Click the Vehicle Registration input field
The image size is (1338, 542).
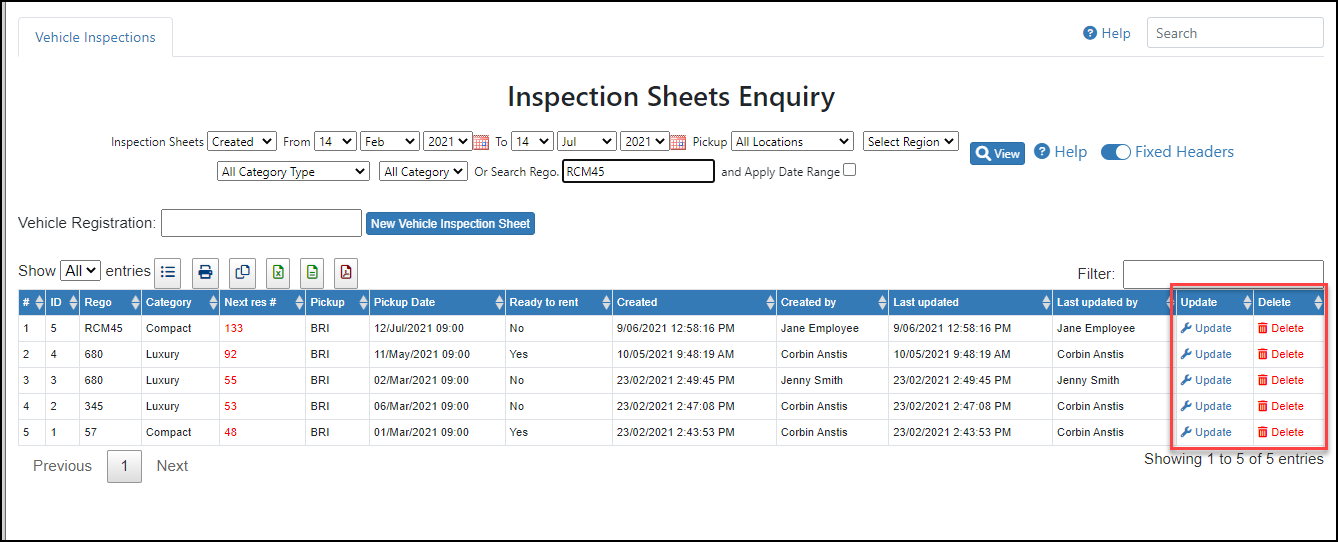[261, 223]
